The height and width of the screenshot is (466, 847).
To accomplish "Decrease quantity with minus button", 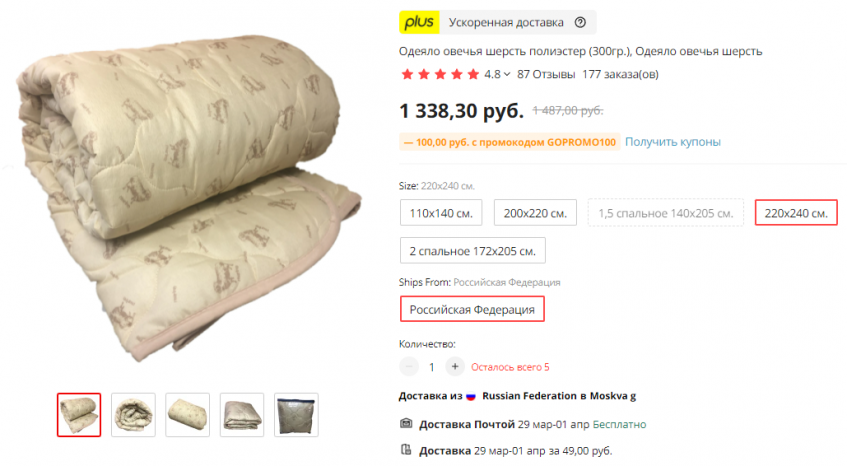I will 409,367.
